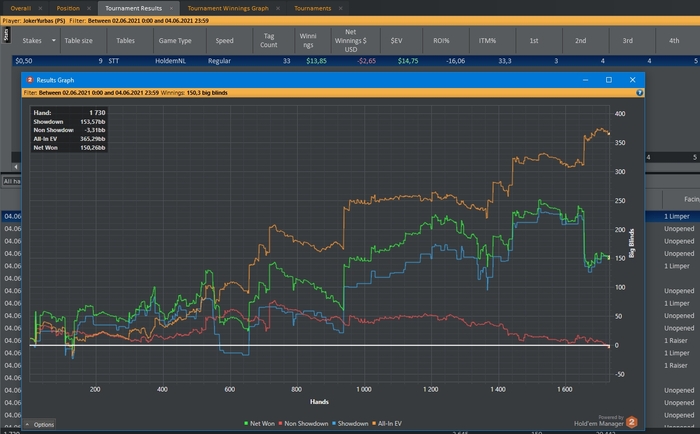Expand the Options panel in Results Graph
The width and height of the screenshot is (700, 434).
[x=40, y=424]
